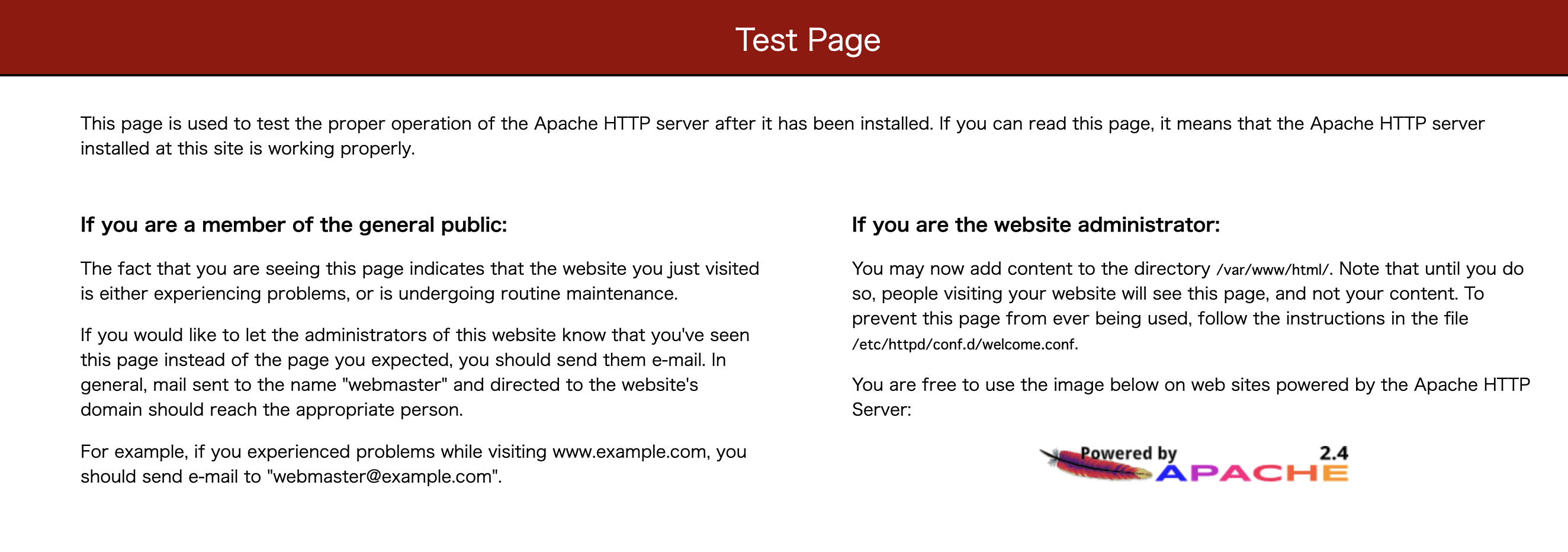Click the paragraph starting "This page is used to test"
Screen dimensions: 1568x552
pyautogui.click(x=782, y=136)
